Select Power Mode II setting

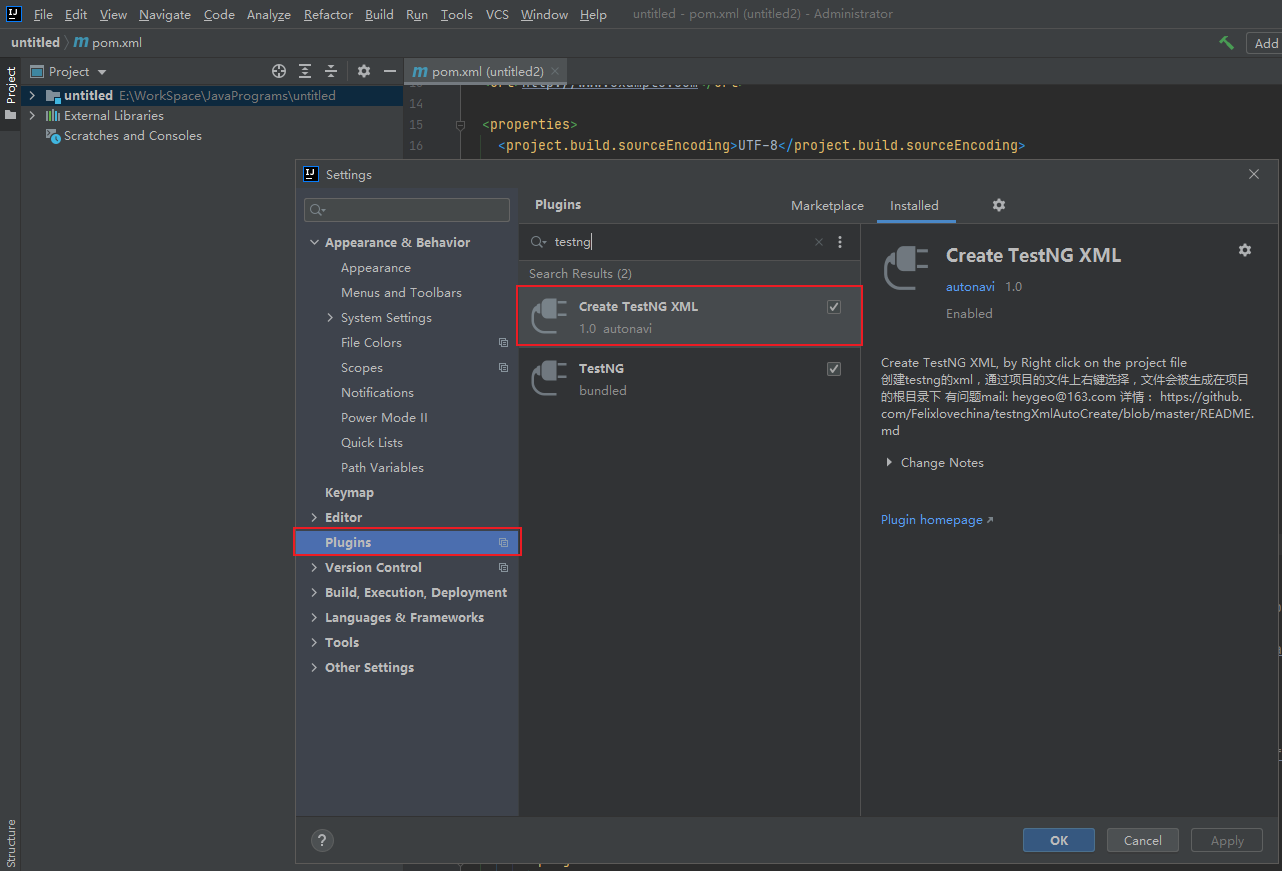point(384,417)
